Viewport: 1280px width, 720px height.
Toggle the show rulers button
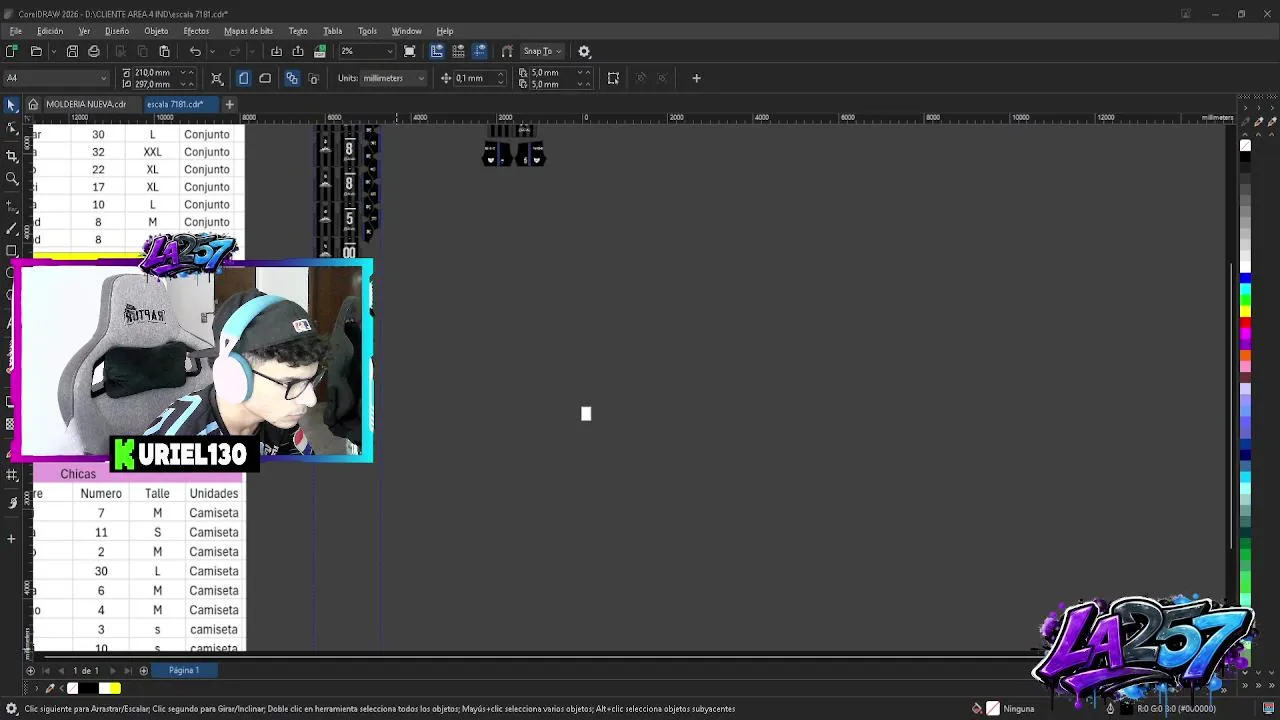pyautogui.click(x=437, y=51)
